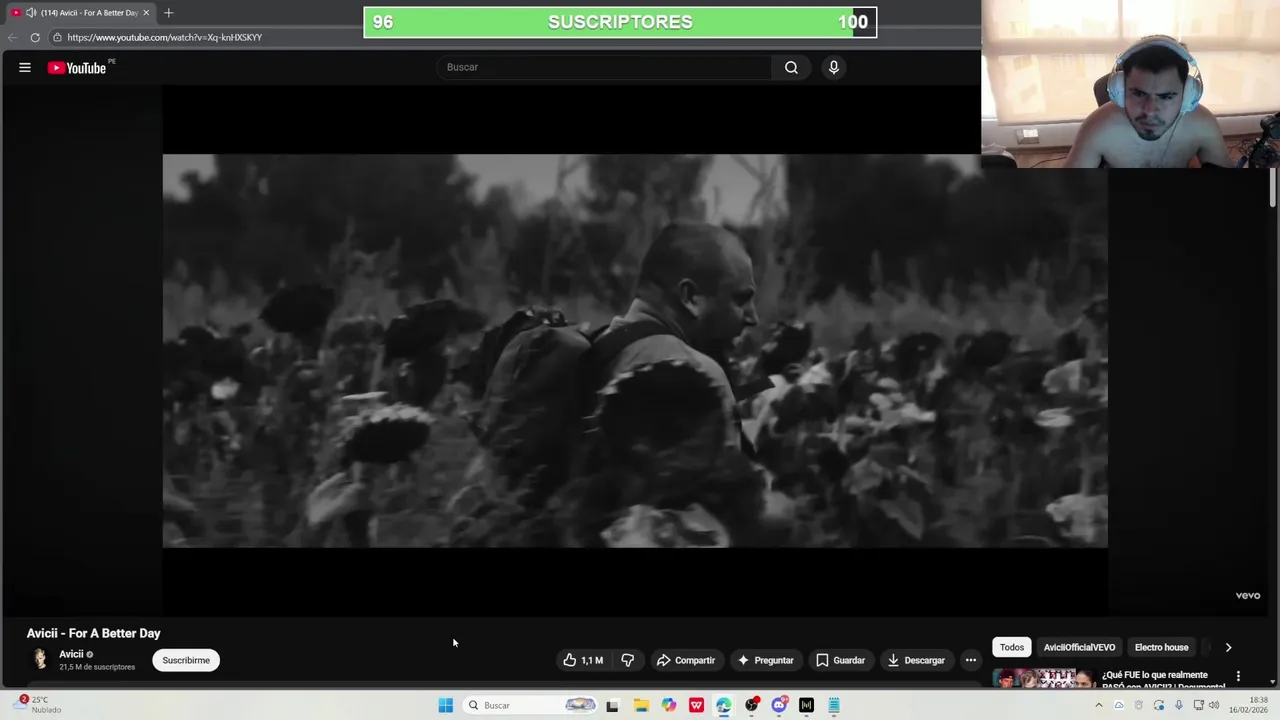Dislike the video with thumbs down

(x=628, y=660)
